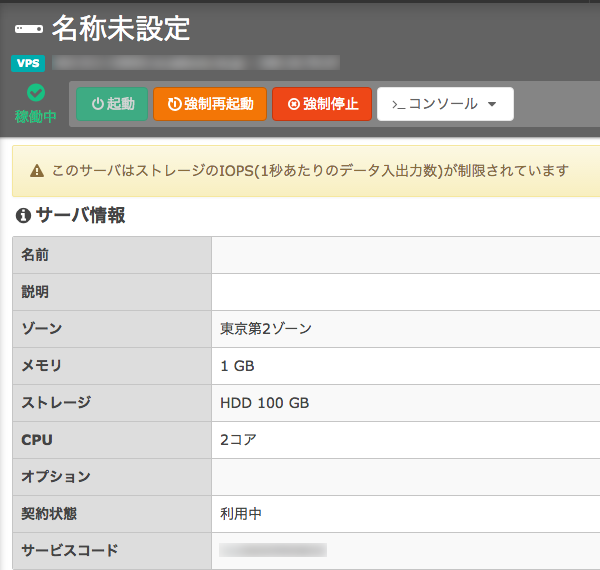The height and width of the screenshot is (570, 600).
Task: Click the 利用中 contract status value
Action: click(241, 514)
